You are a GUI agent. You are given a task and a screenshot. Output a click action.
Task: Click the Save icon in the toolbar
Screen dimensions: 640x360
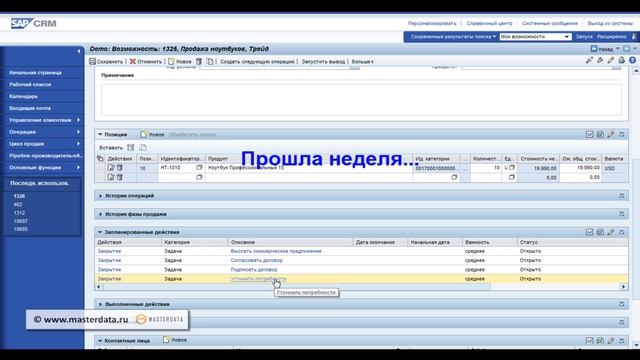(93, 62)
